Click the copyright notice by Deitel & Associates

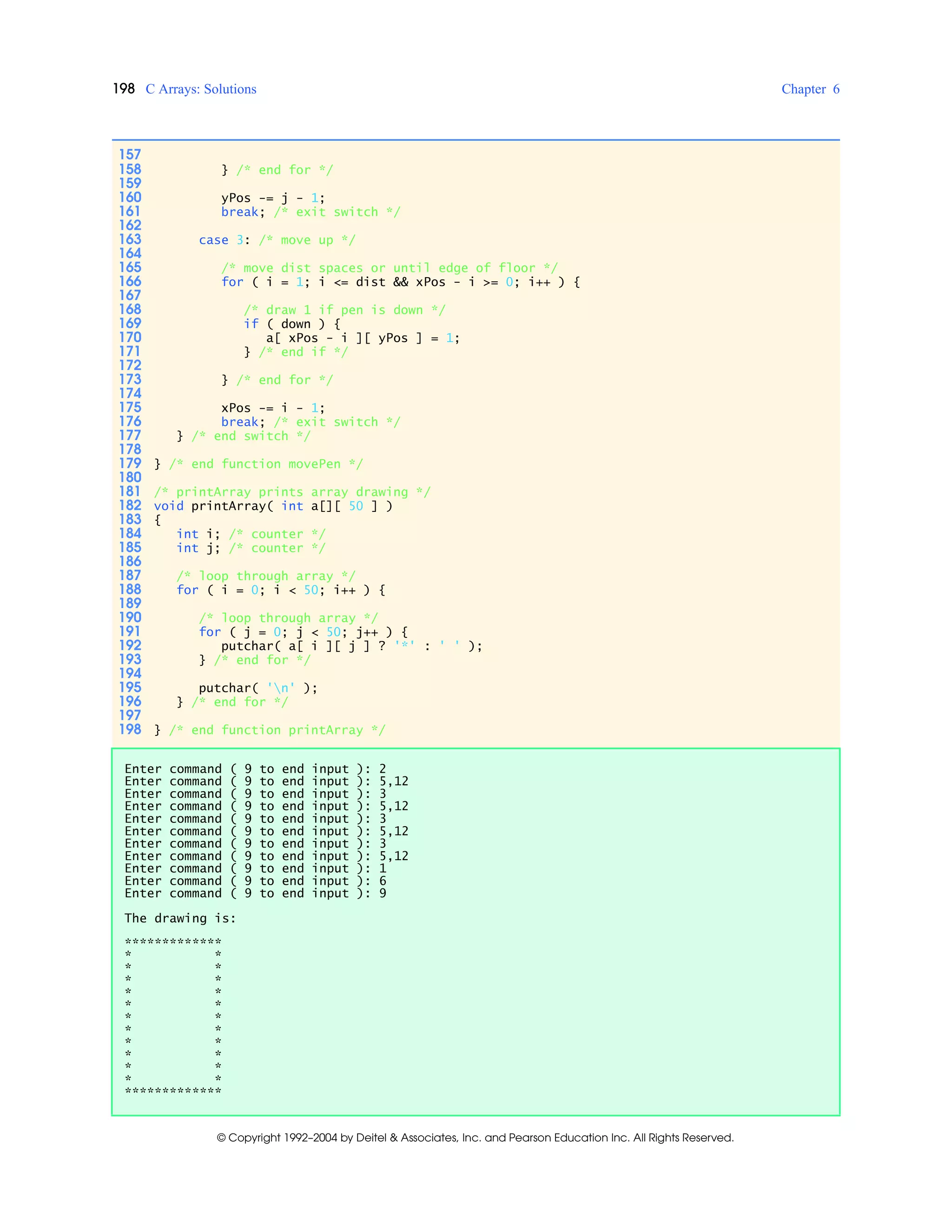pos(476,1138)
